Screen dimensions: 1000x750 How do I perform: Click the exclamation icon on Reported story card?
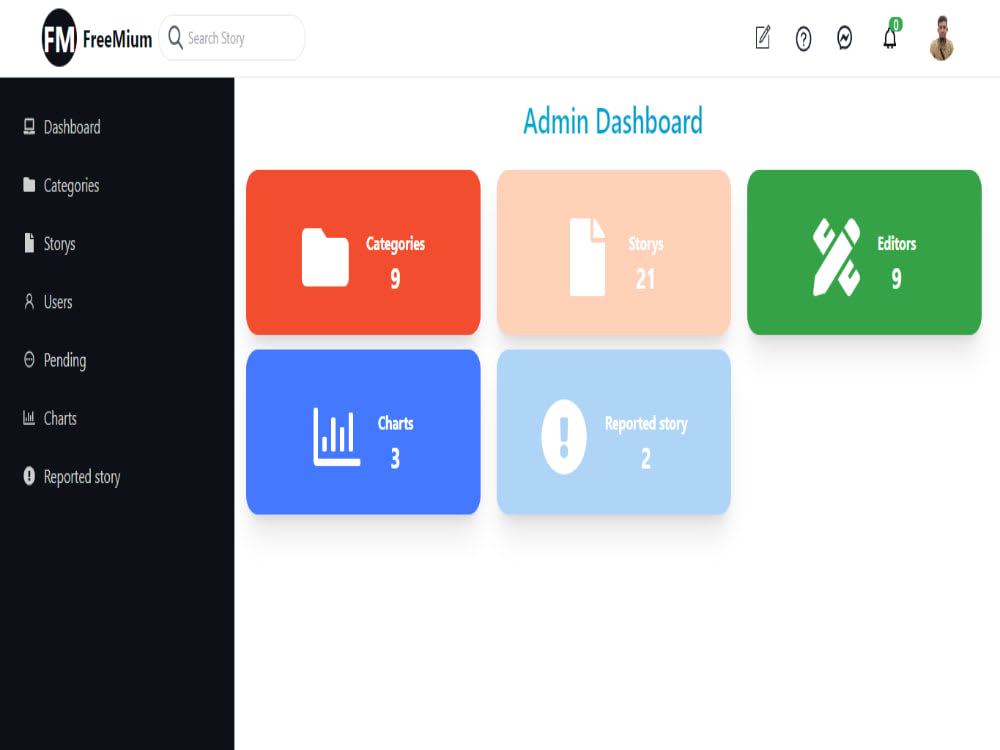click(x=564, y=437)
